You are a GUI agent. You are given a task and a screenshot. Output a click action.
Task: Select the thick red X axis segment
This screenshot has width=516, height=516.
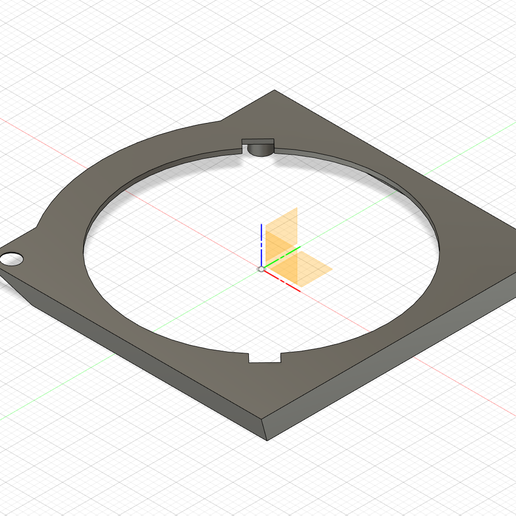tap(283, 281)
